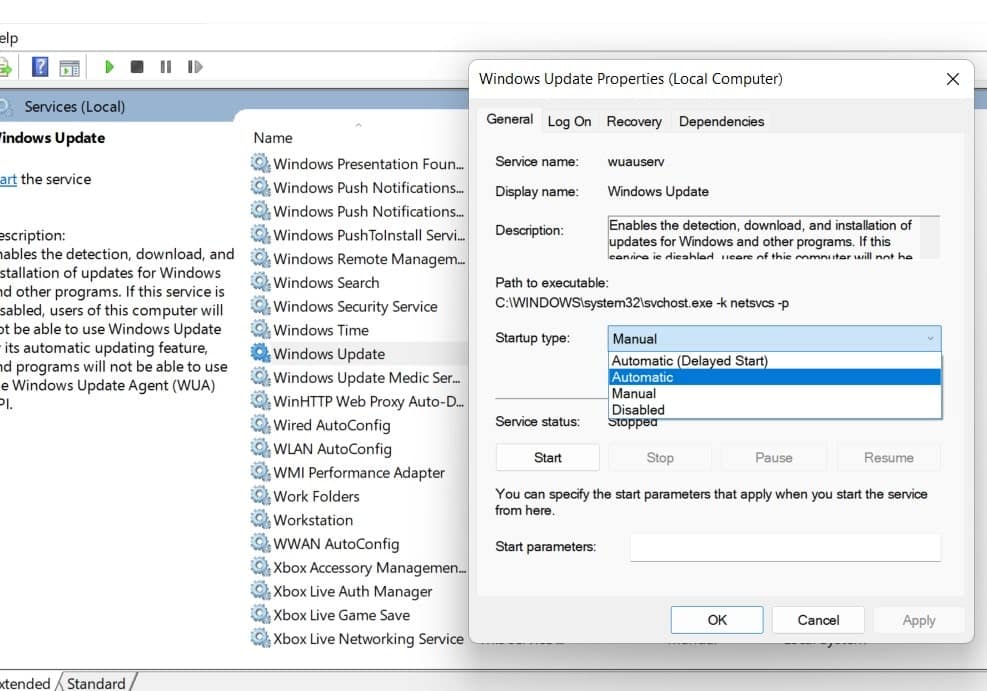Choose Disabled from the Startup type options

[638, 409]
